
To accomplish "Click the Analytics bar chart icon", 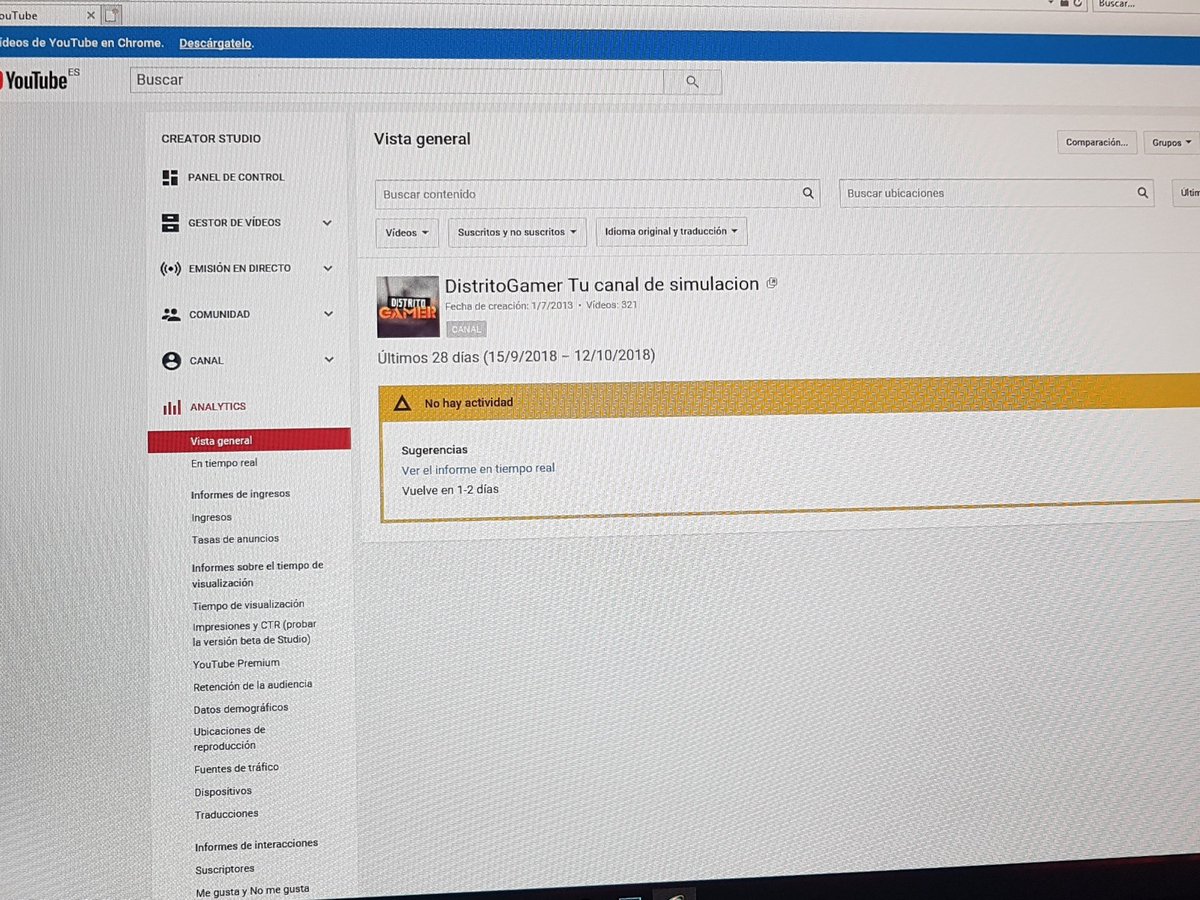I will click(x=172, y=407).
